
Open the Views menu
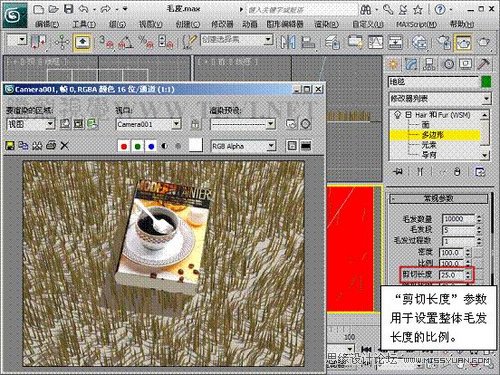pos(151,24)
